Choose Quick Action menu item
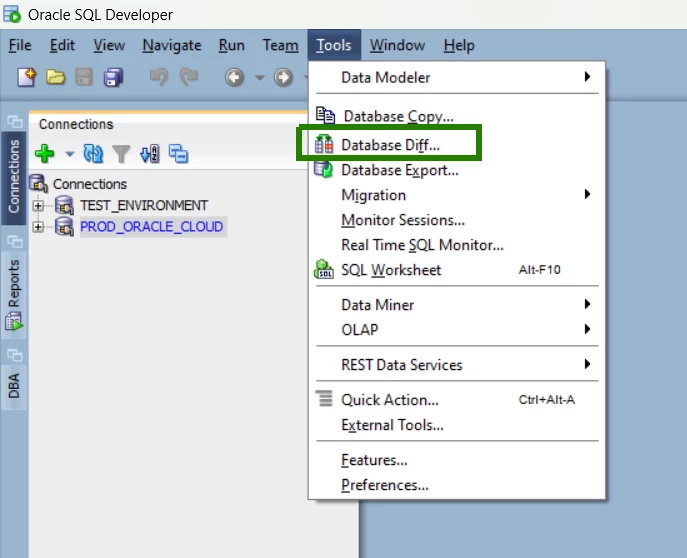Image resolution: width=687 pixels, height=558 pixels. click(x=457, y=400)
